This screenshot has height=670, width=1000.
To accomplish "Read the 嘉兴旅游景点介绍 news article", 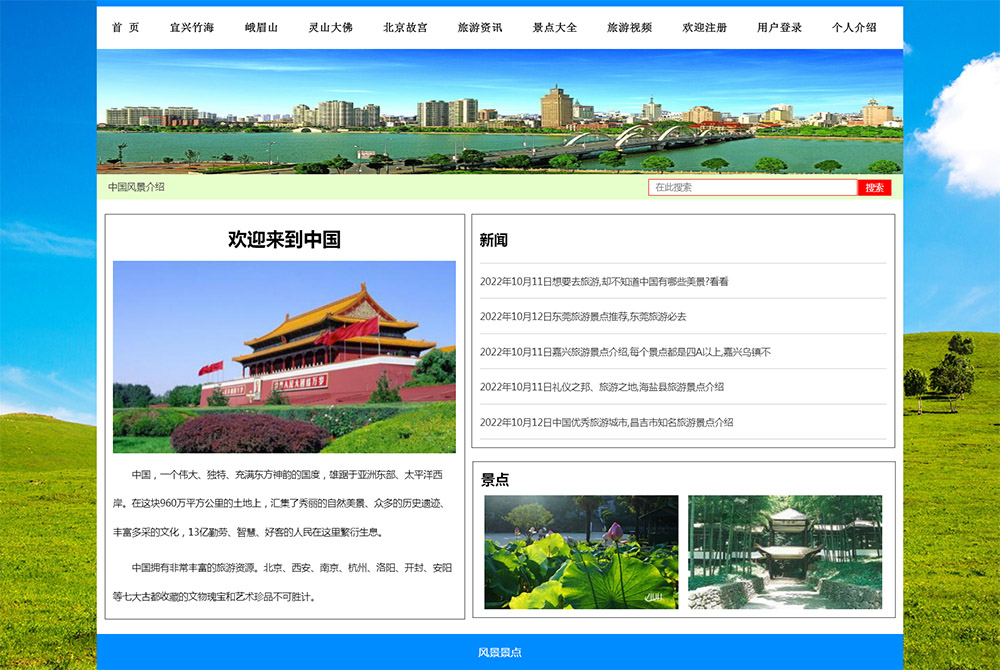I will pos(625,352).
